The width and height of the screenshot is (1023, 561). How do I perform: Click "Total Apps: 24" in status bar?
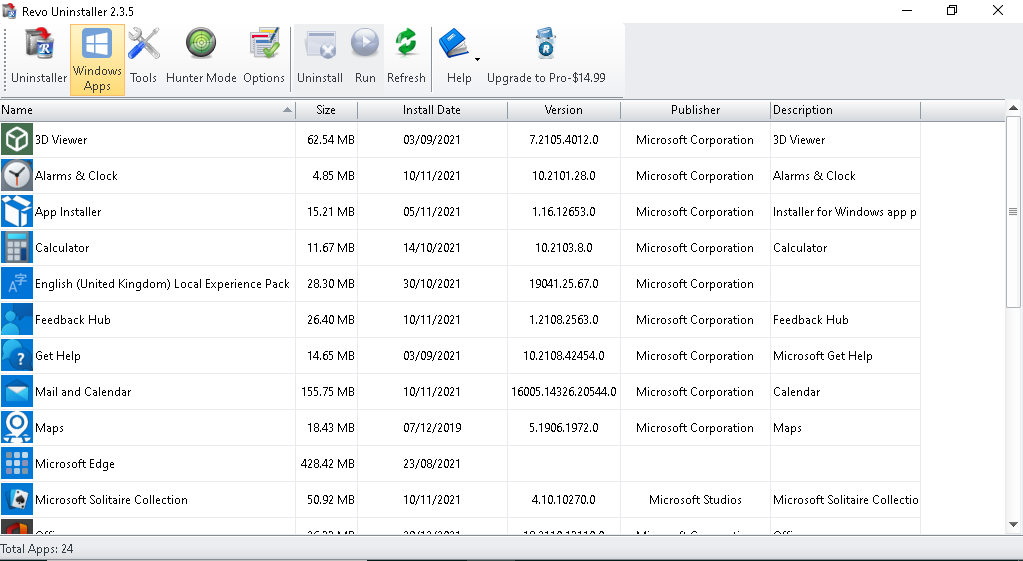coord(37,549)
